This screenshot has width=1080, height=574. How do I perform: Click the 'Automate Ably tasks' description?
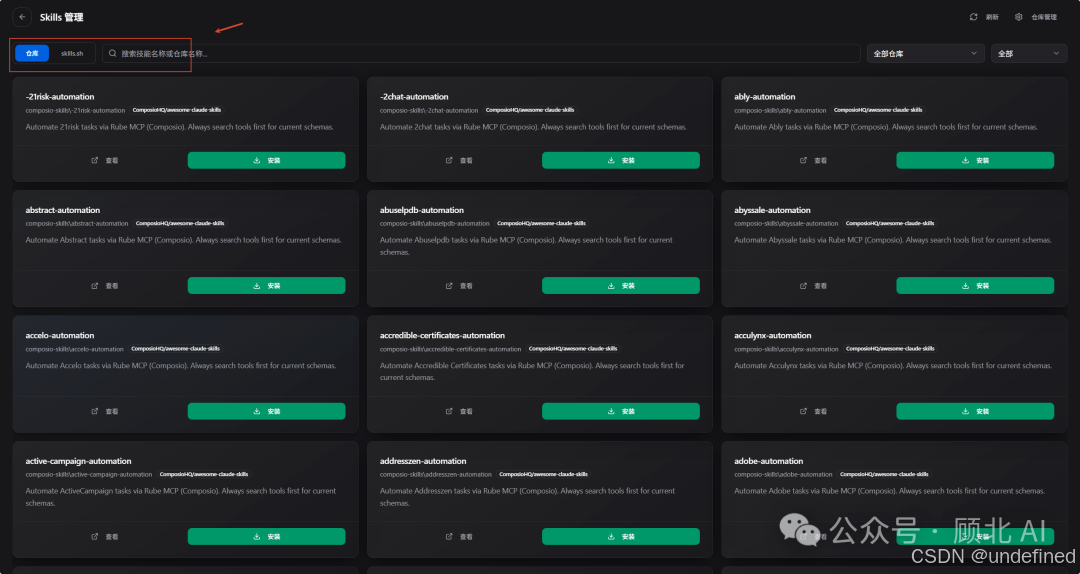click(886, 127)
